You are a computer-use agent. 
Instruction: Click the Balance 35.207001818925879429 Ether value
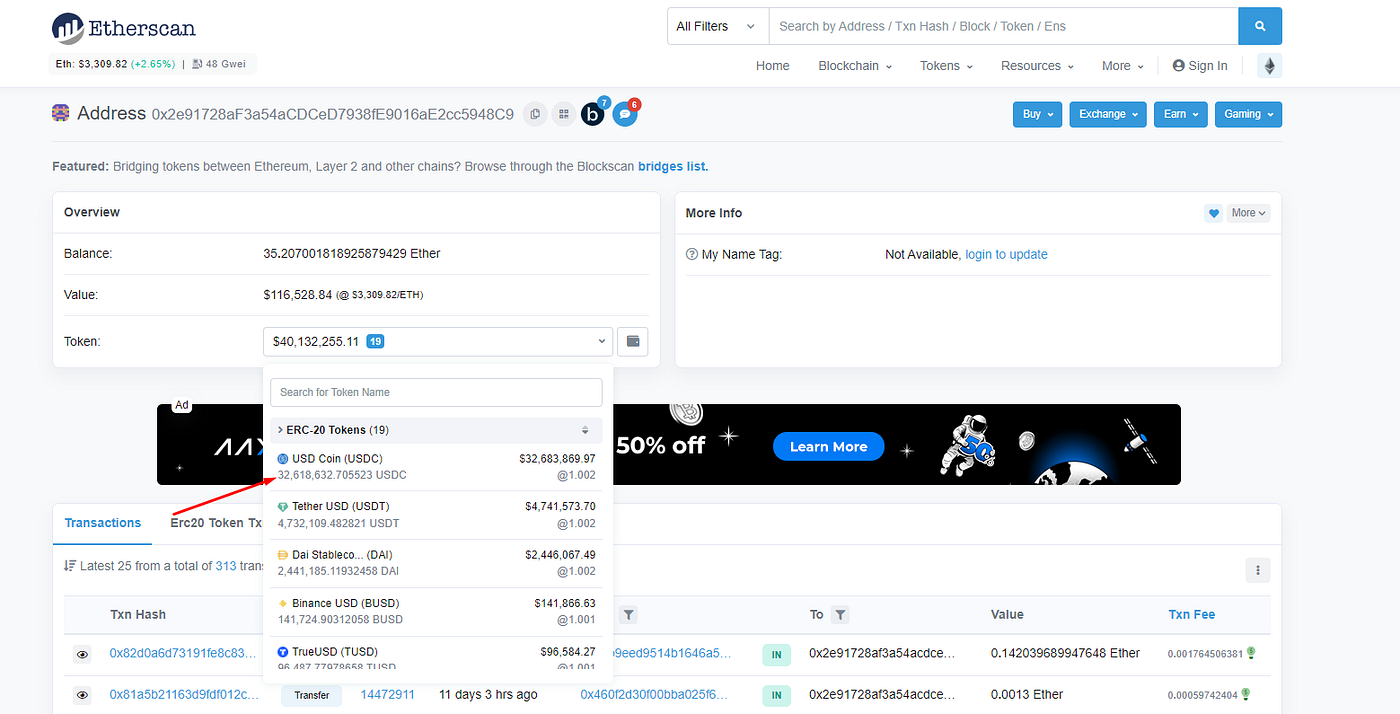click(352, 254)
